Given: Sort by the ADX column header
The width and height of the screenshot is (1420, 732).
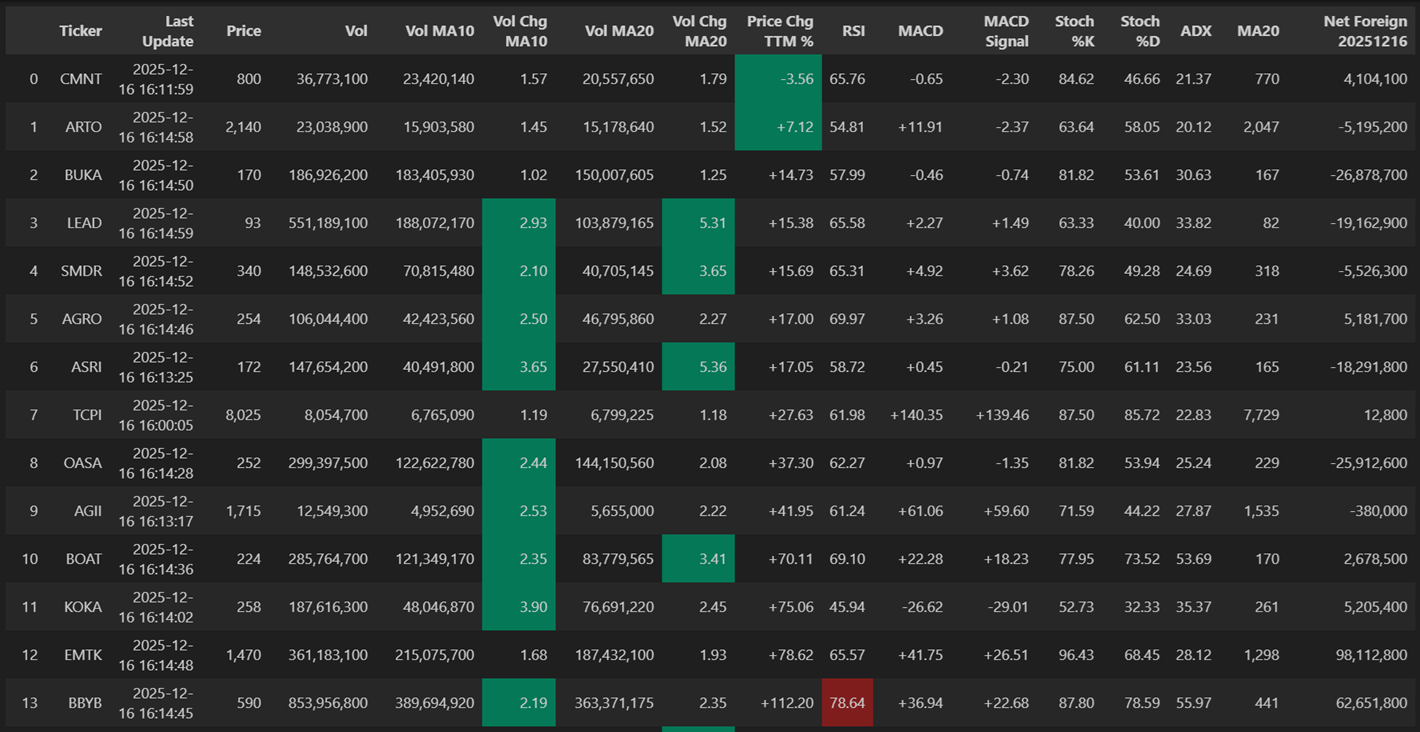Looking at the screenshot, I should click(x=1195, y=31).
